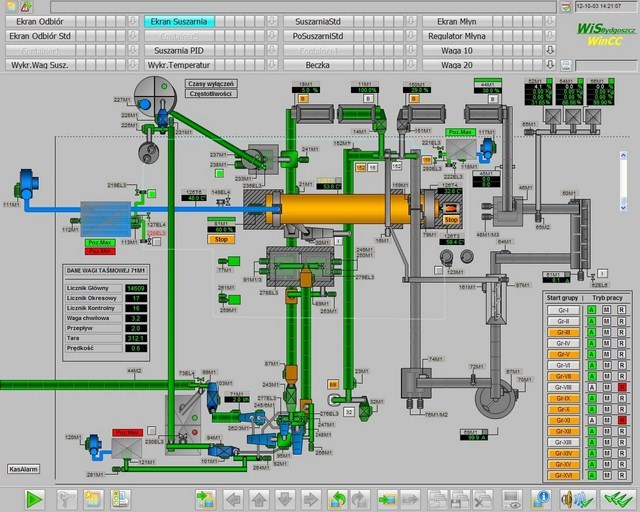Click the right arrow navigation icon

pos(311,499)
